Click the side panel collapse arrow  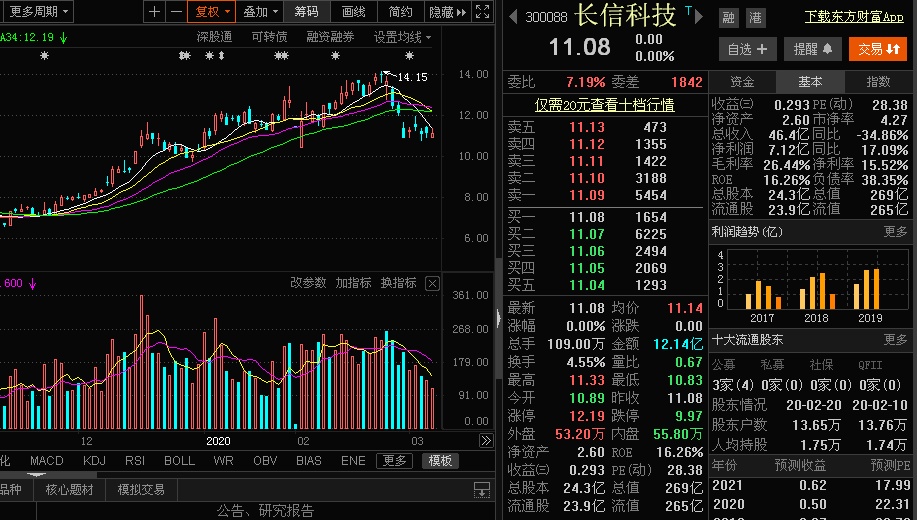click(x=498, y=318)
